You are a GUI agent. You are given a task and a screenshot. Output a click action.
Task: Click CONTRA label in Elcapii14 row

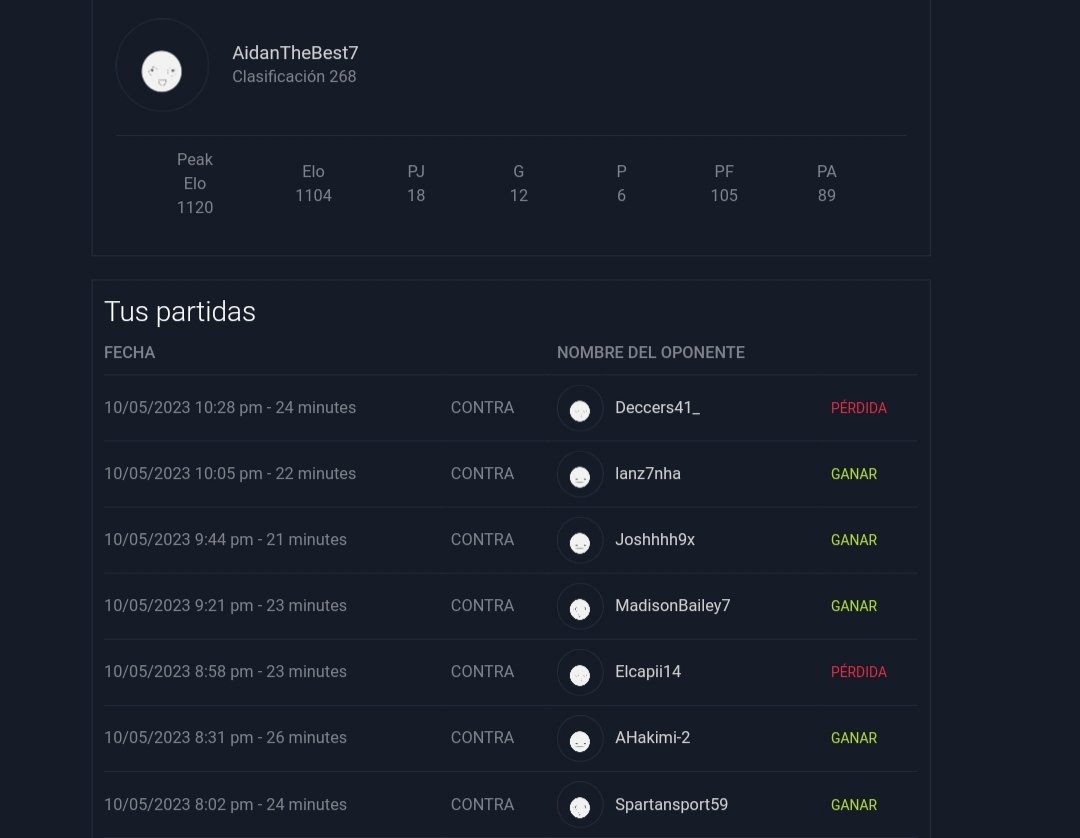click(482, 672)
